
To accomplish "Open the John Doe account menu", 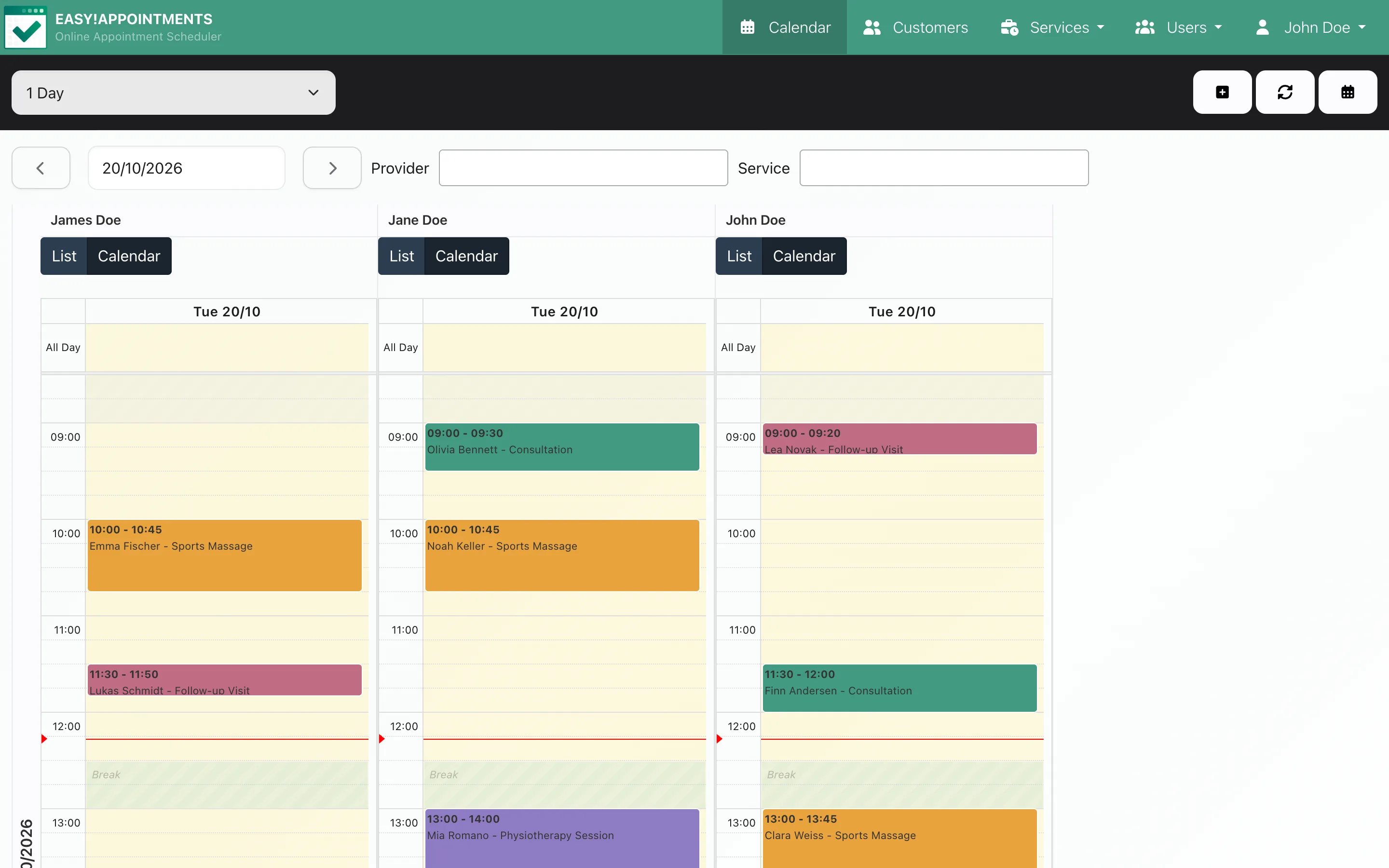I will [1310, 27].
